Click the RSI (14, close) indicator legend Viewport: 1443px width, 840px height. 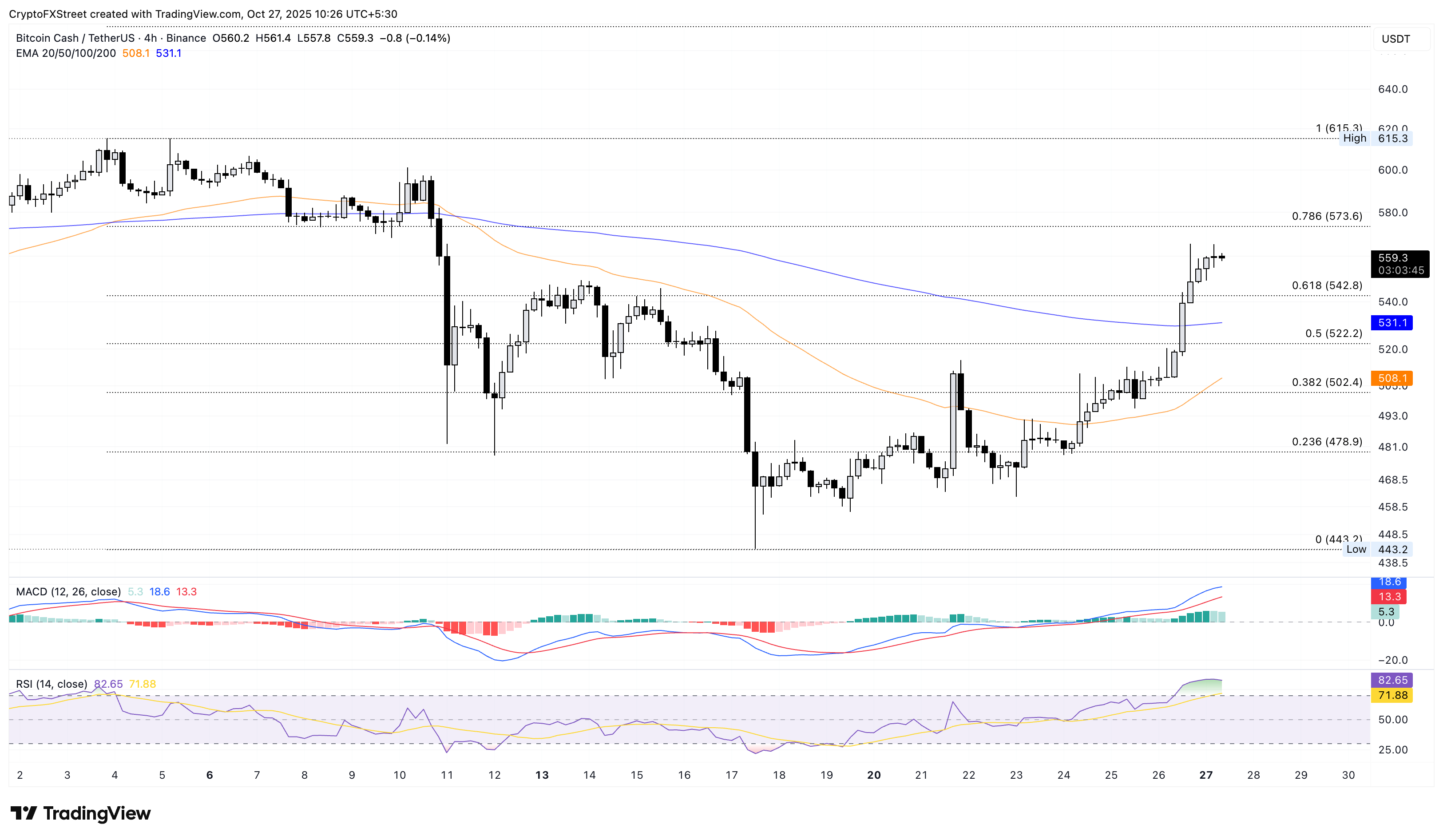52,684
